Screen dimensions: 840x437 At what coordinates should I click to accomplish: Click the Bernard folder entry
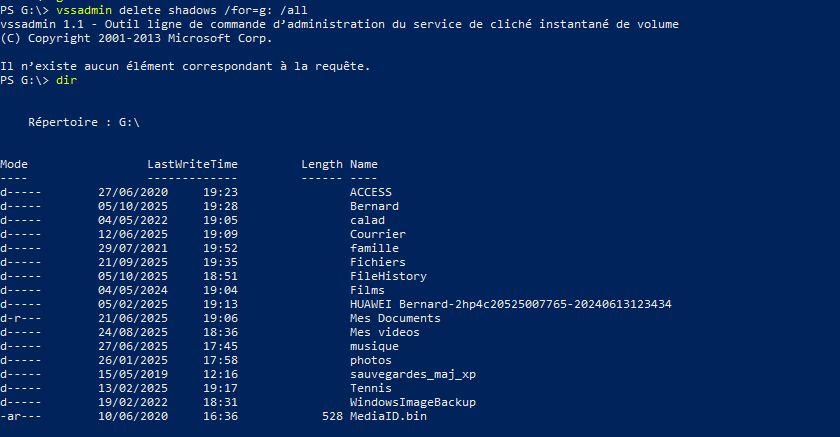374,206
